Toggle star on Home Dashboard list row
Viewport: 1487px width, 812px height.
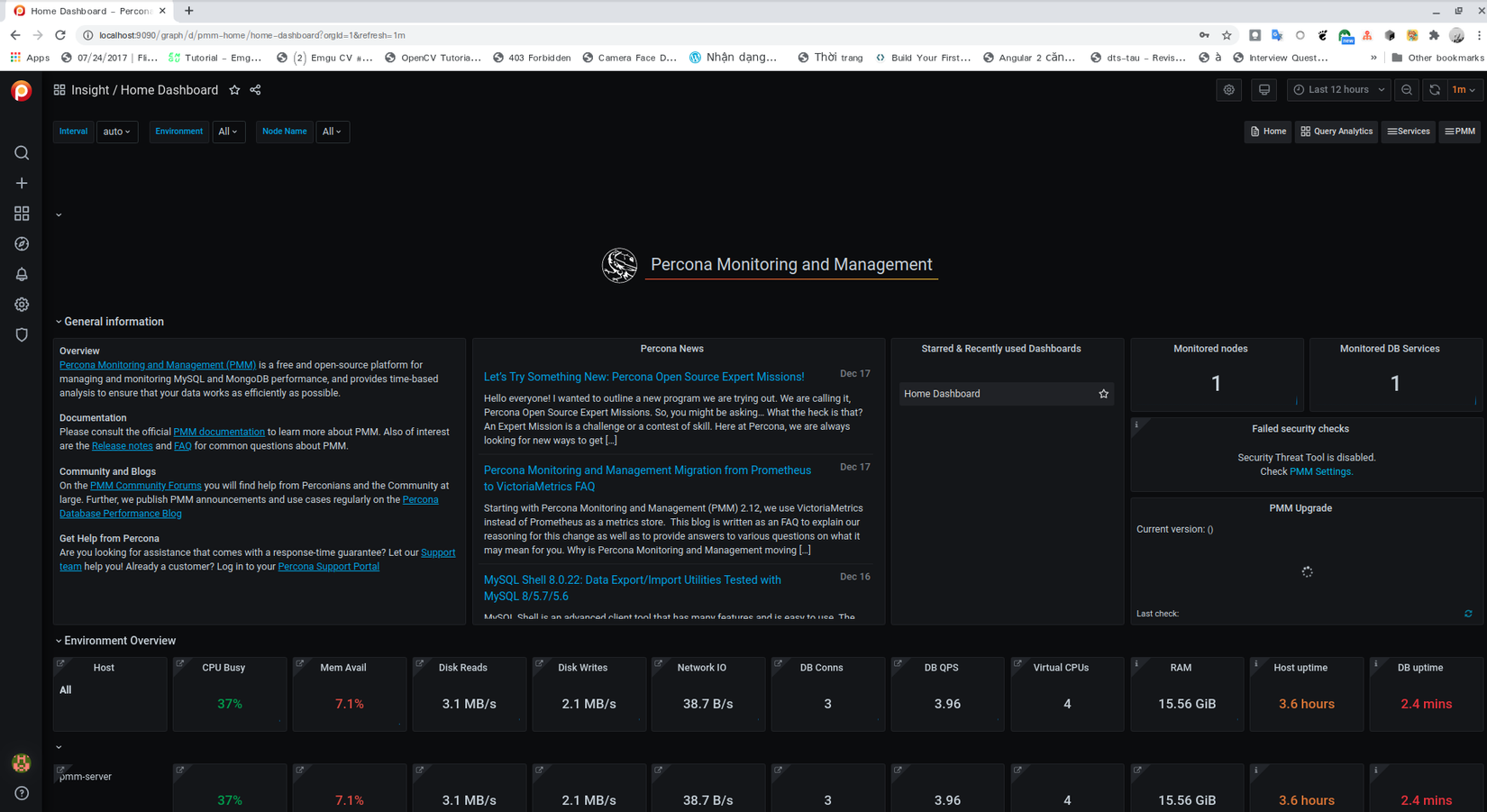coord(1103,394)
